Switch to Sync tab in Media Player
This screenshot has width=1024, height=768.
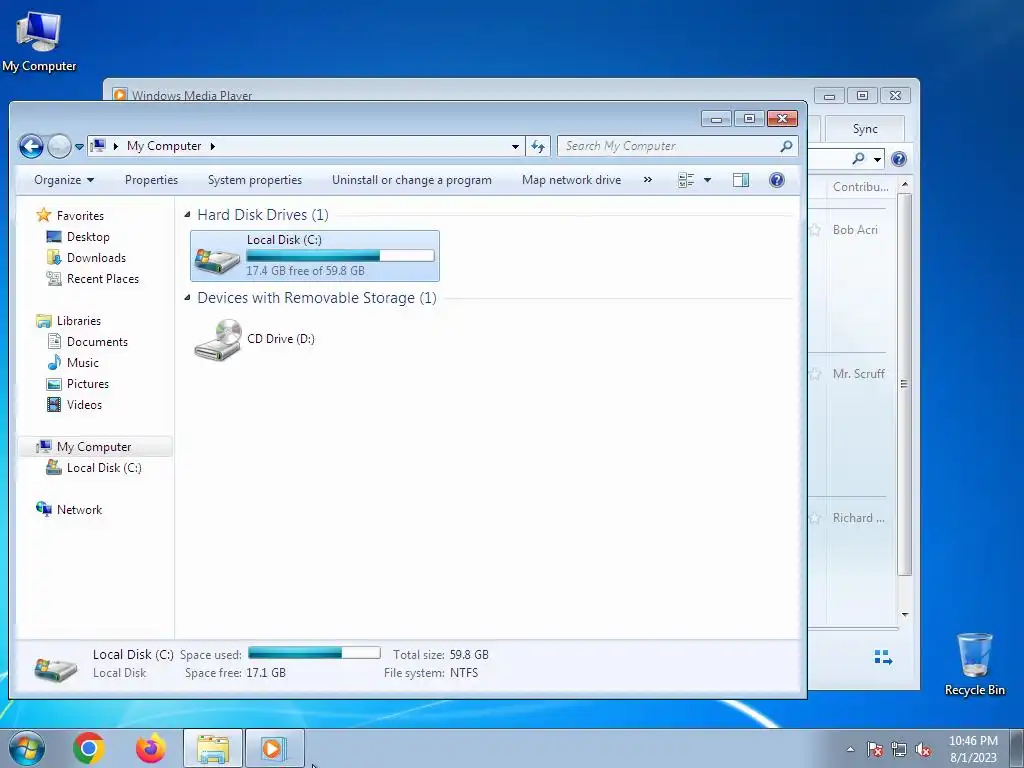(865, 129)
